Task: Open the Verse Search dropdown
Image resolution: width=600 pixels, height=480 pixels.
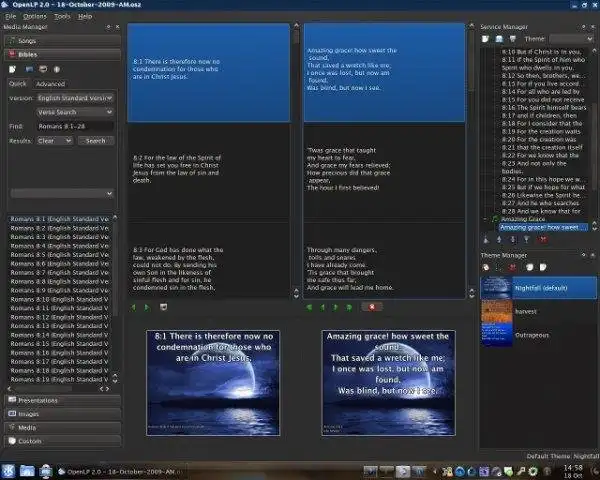Action: click(x=75, y=112)
